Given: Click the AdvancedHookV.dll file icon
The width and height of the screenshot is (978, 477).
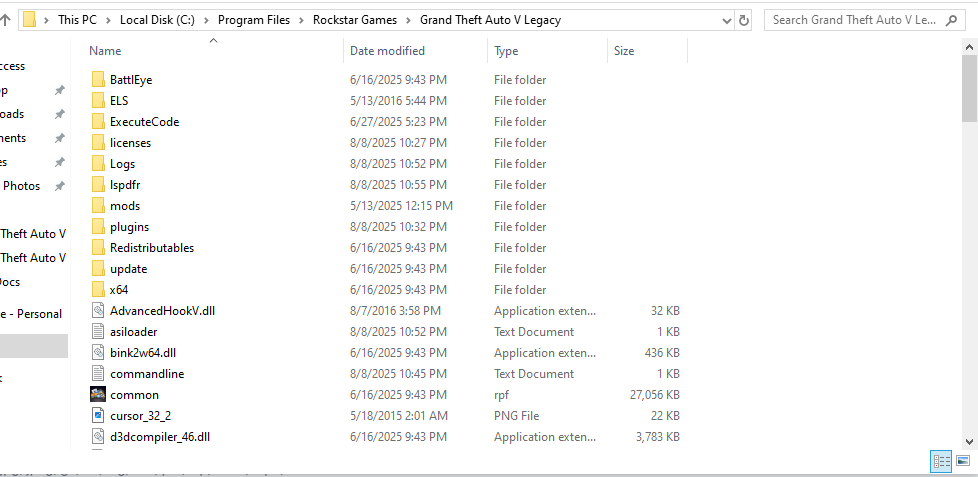Looking at the screenshot, I should coord(98,311).
